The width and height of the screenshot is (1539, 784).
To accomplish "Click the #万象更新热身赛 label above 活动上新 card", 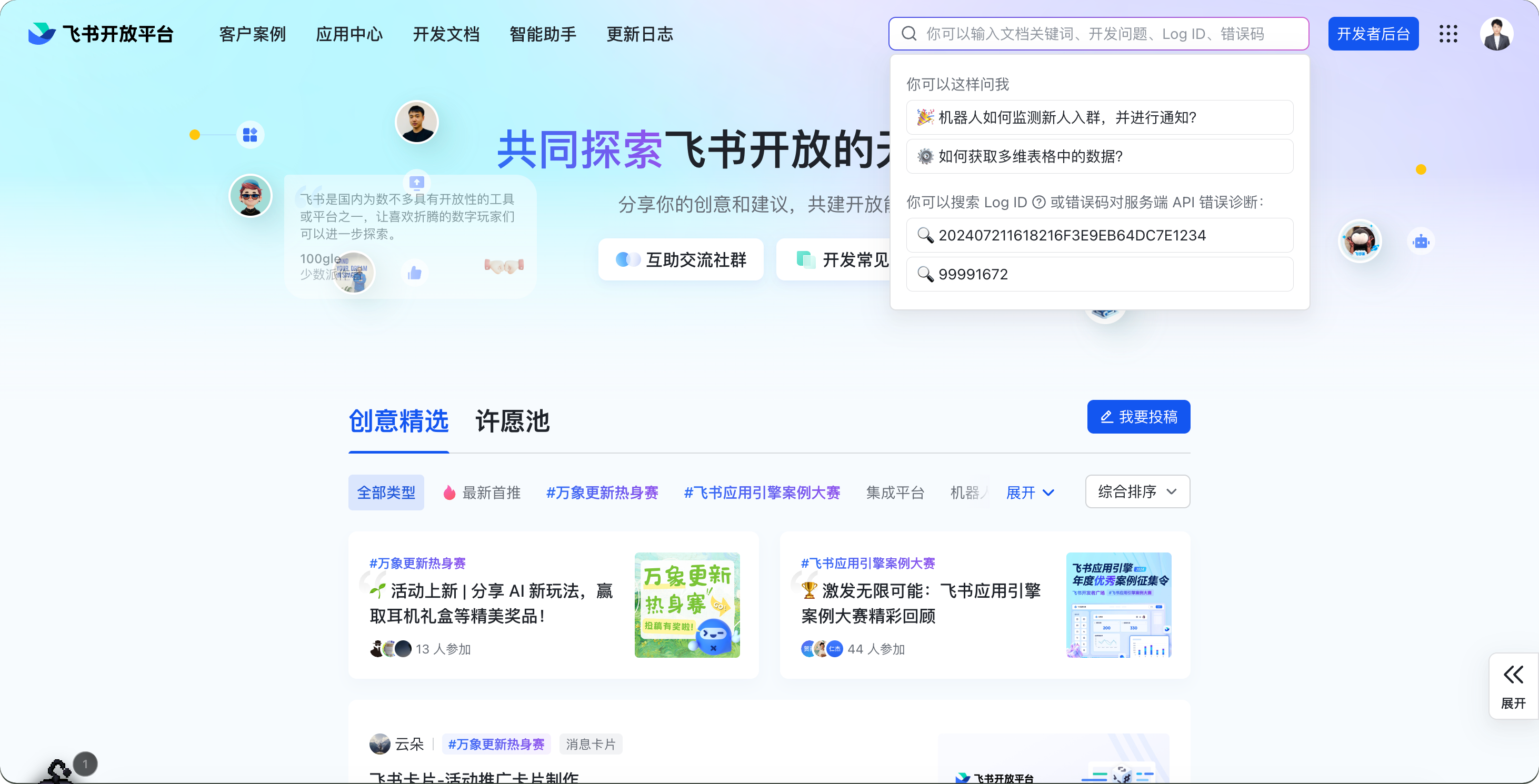I will (417, 563).
